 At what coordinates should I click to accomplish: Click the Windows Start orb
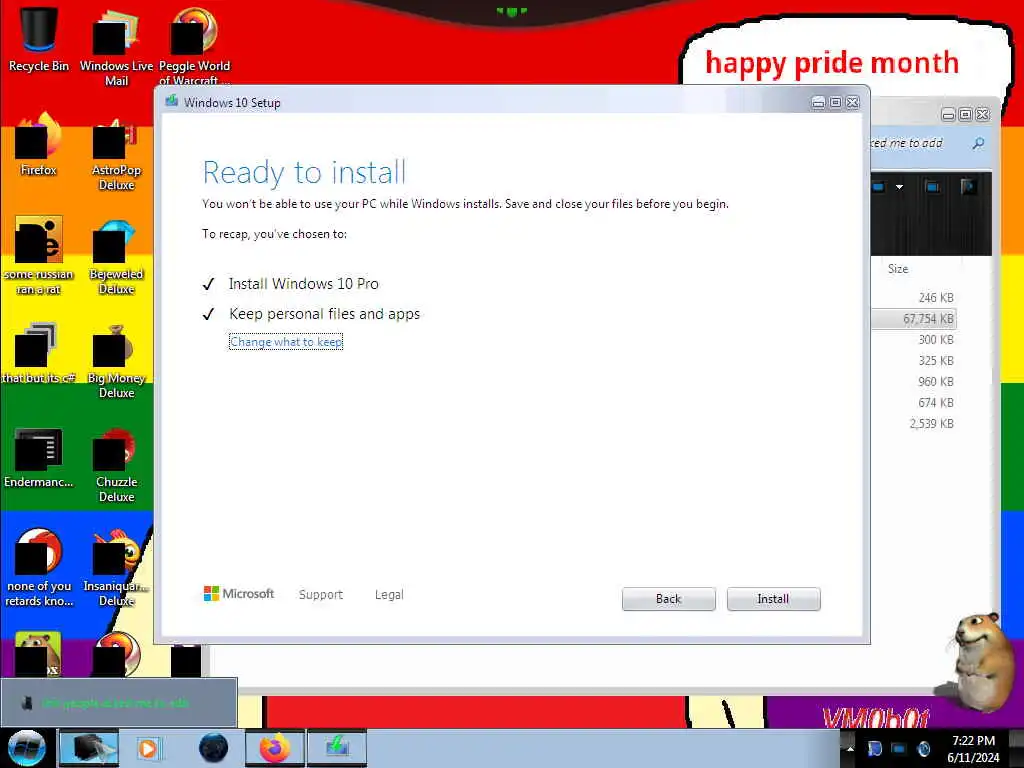coord(27,747)
